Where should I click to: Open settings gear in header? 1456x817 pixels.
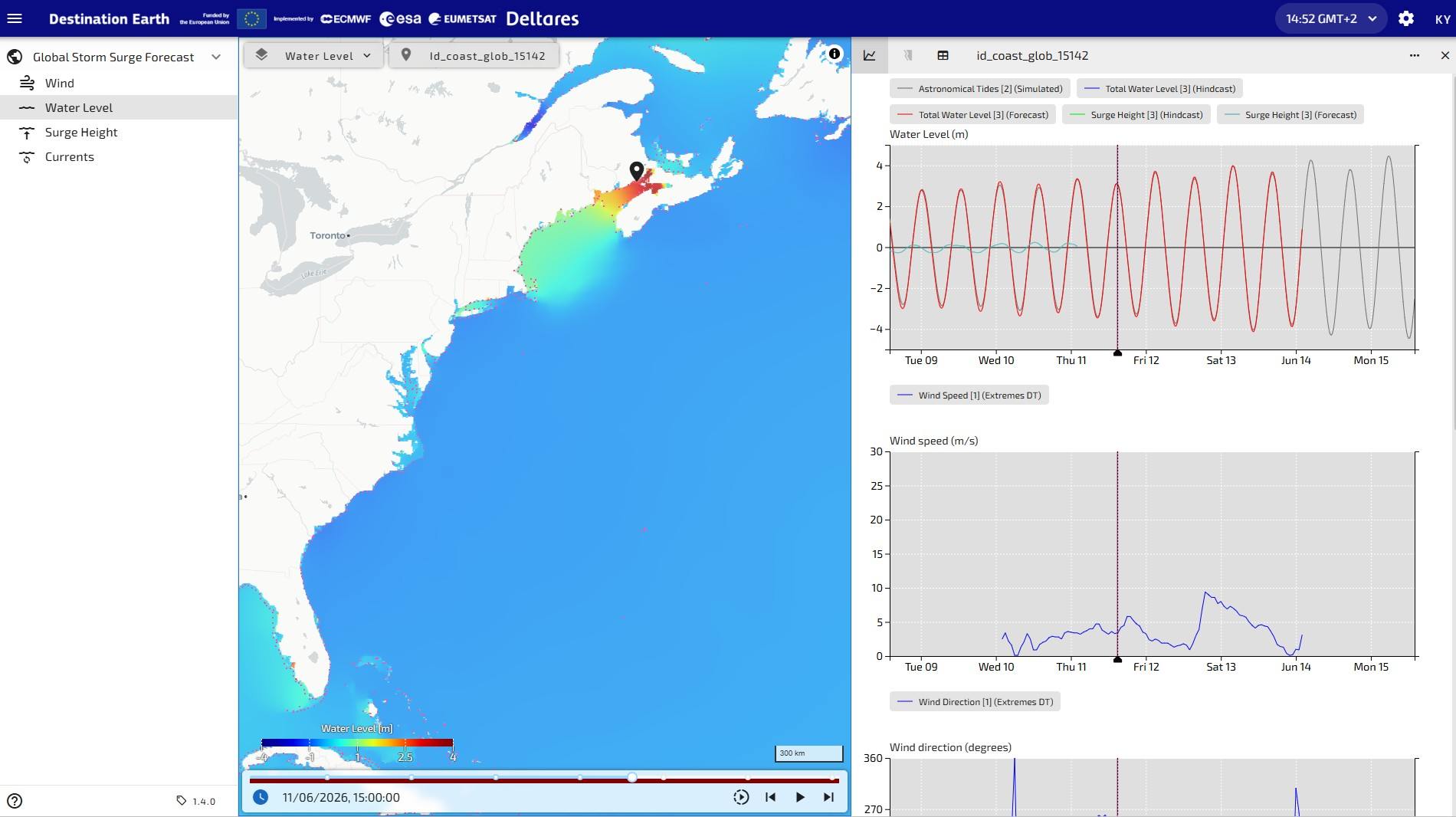[x=1406, y=18]
